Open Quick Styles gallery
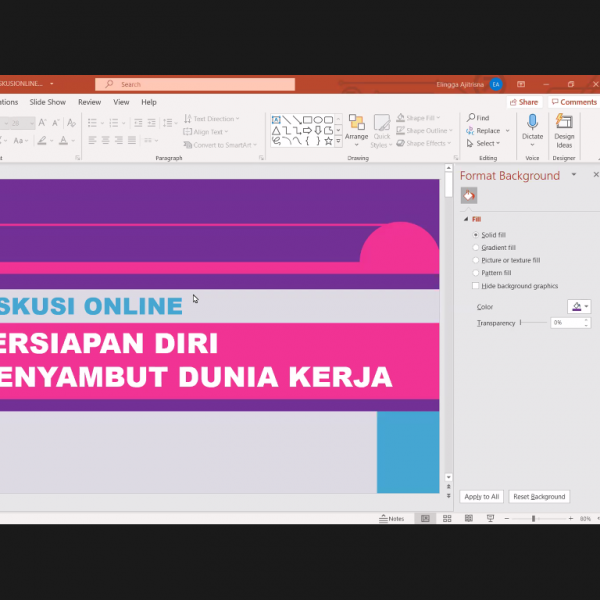Image resolution: width=600 pixels, height=600 pixels. (382, 131)
